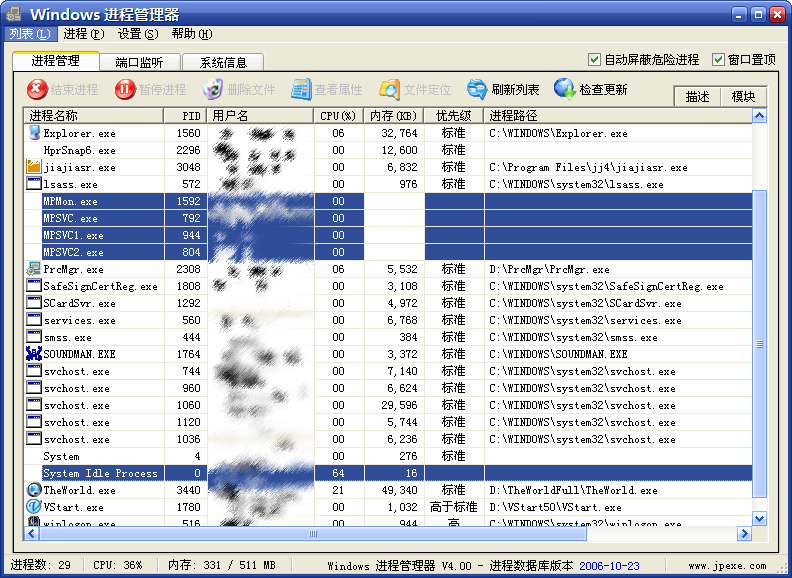Screen dimensions: 792x578
Task: Click the horizontal scrollbar right arrow
Action: click(745, 533)
